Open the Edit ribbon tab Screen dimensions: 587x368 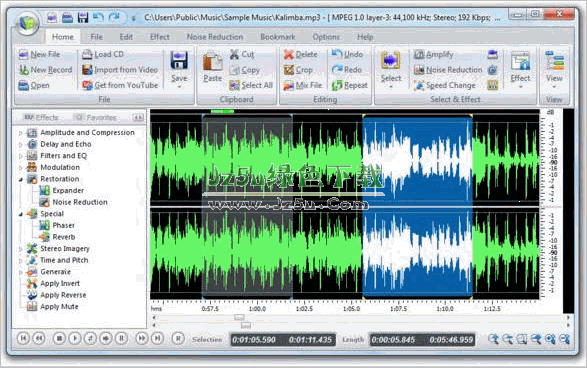(x=126, y=37)
